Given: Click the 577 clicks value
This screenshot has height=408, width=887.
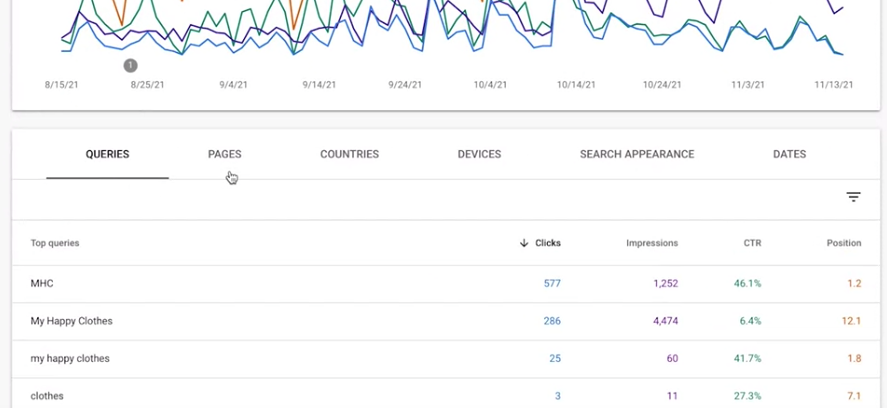Looking at the screenshot, I should coord(552,284).
